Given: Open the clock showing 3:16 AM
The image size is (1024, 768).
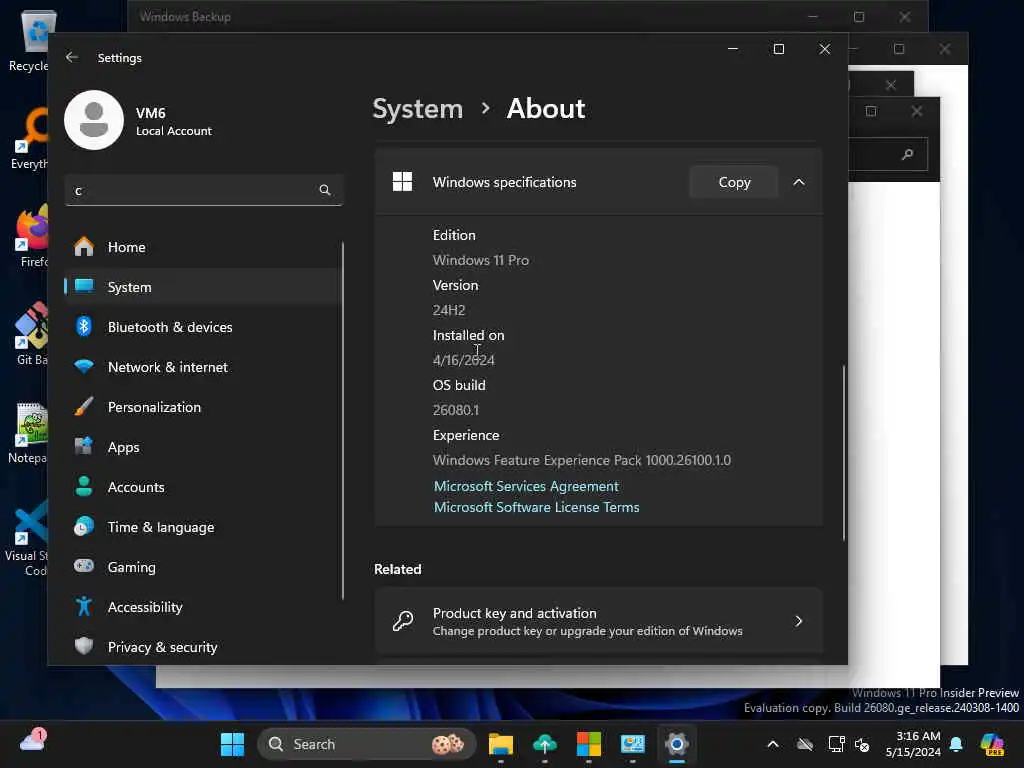Looking at the screenshot, I should tap(913, 744).
